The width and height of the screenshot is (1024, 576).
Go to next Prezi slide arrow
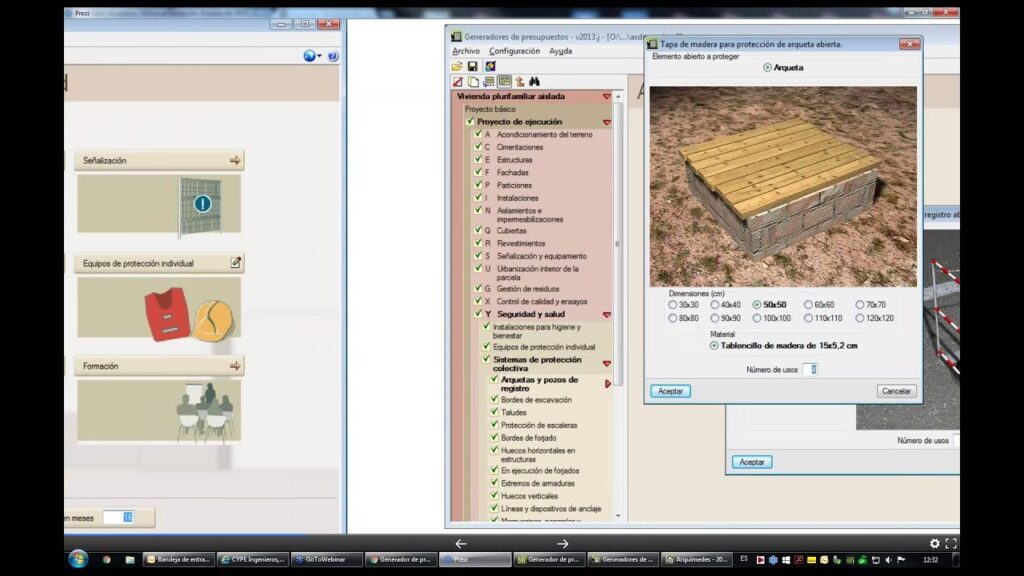coord(563,544)
